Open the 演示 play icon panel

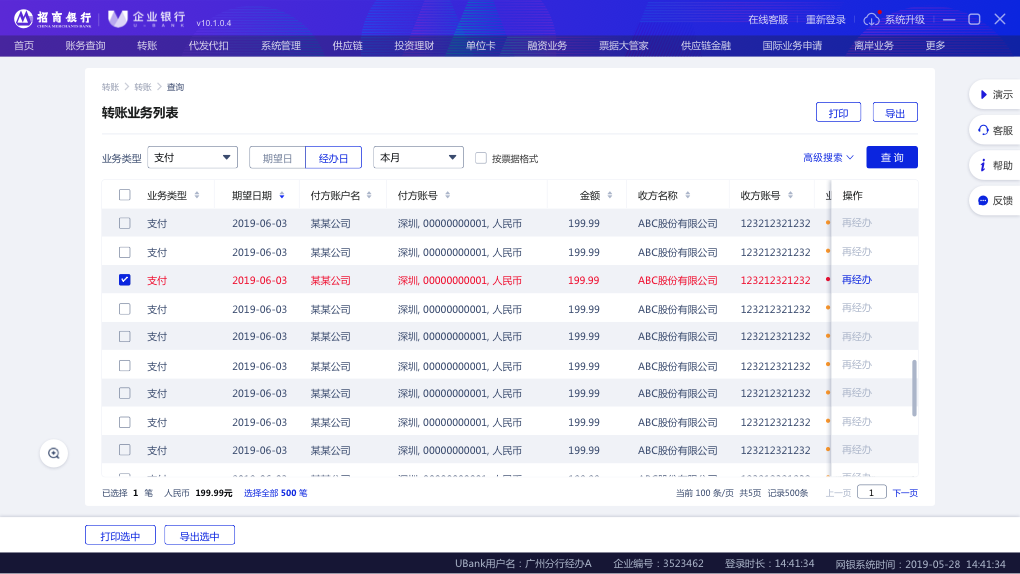(984, 95)
